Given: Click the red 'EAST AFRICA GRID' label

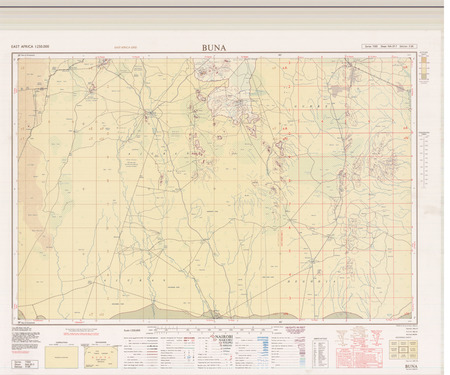Looking at the screenshot, I should (x=126, y=48).
